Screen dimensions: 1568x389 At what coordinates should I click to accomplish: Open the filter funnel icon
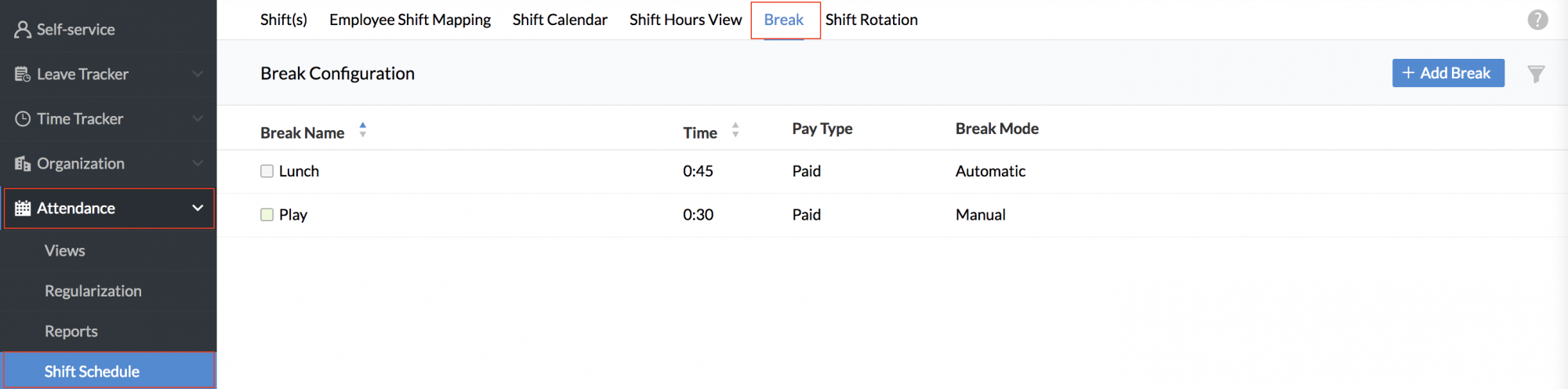(1536, 74)
